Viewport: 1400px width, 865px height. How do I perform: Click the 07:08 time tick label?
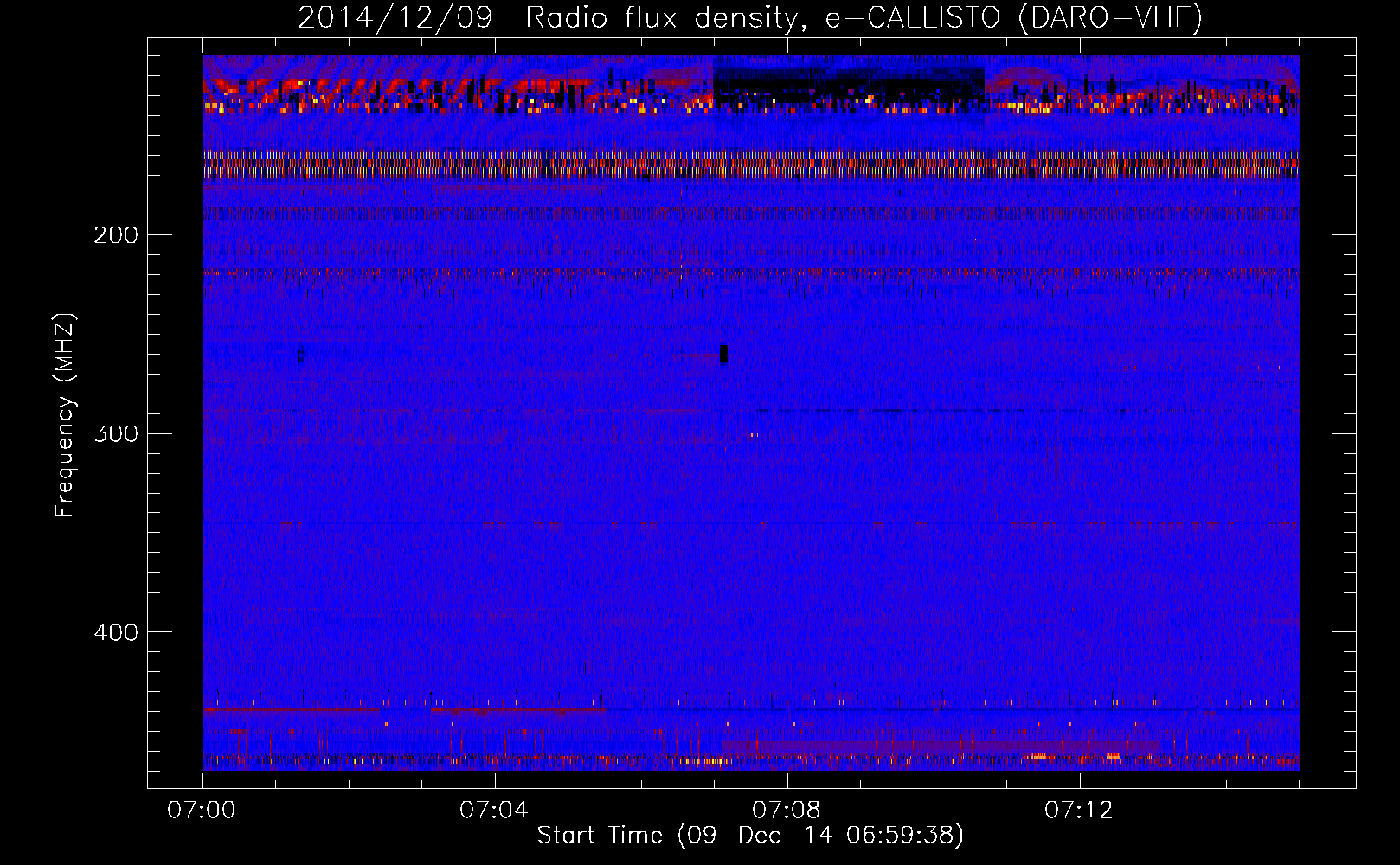pos(787,811)
